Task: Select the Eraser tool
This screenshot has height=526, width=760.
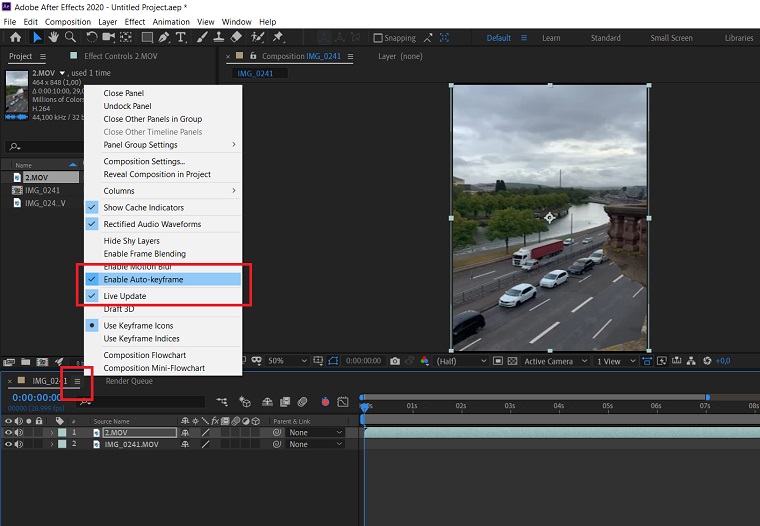Action: tap(236, 38)
